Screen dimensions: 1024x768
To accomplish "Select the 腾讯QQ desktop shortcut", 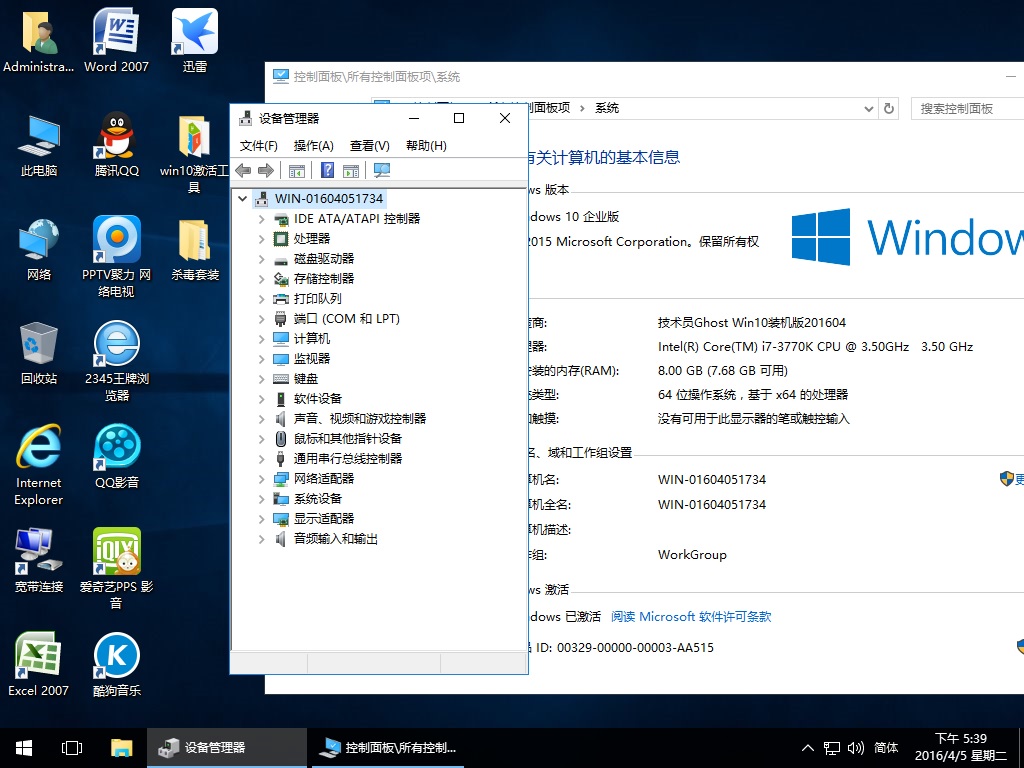I will [x=116, y=145].
